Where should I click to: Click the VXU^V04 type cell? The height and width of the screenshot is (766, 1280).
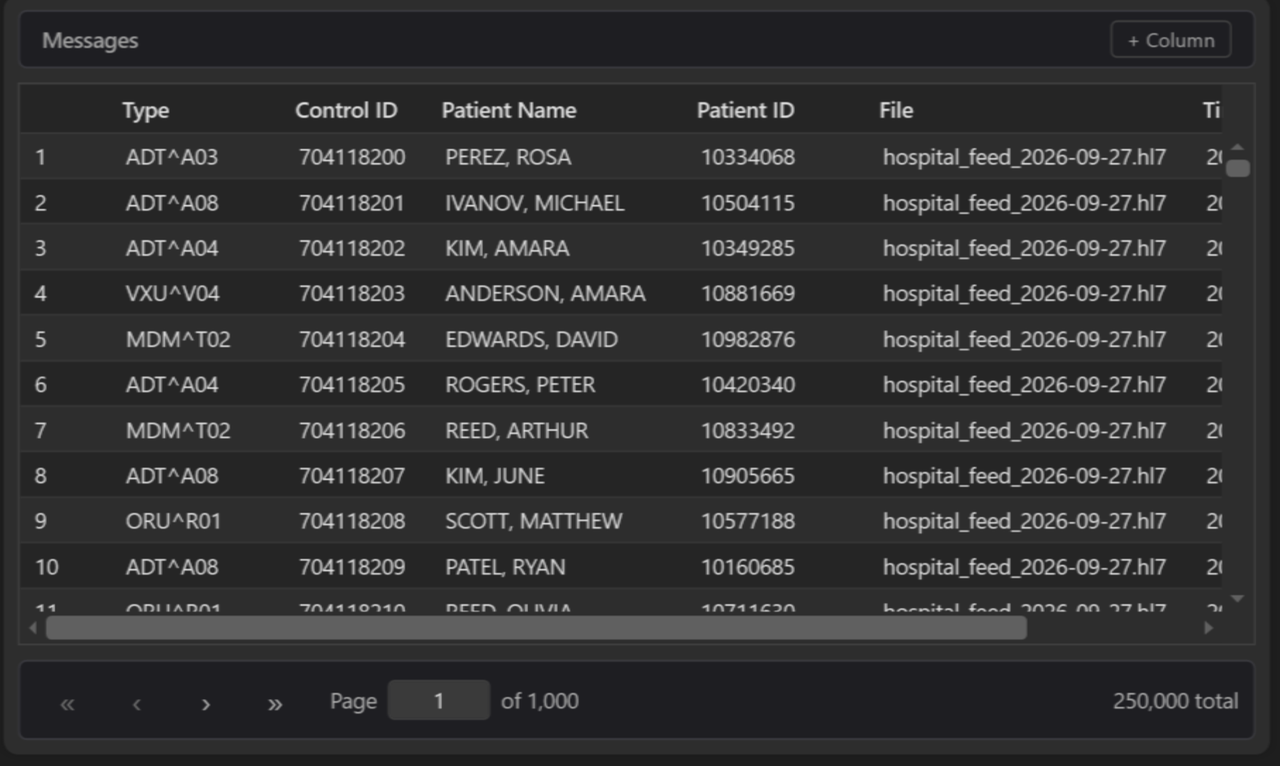pos(172,294)
